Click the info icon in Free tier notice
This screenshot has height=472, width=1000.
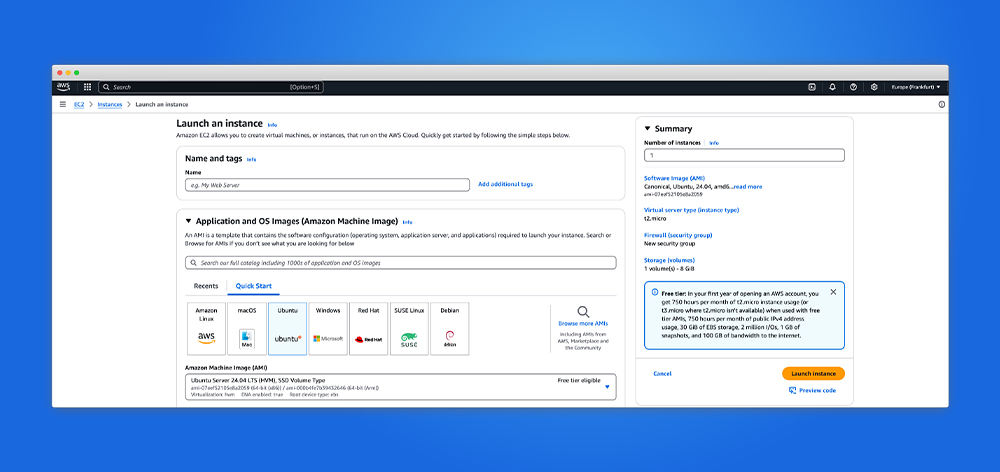coord(654,292)
